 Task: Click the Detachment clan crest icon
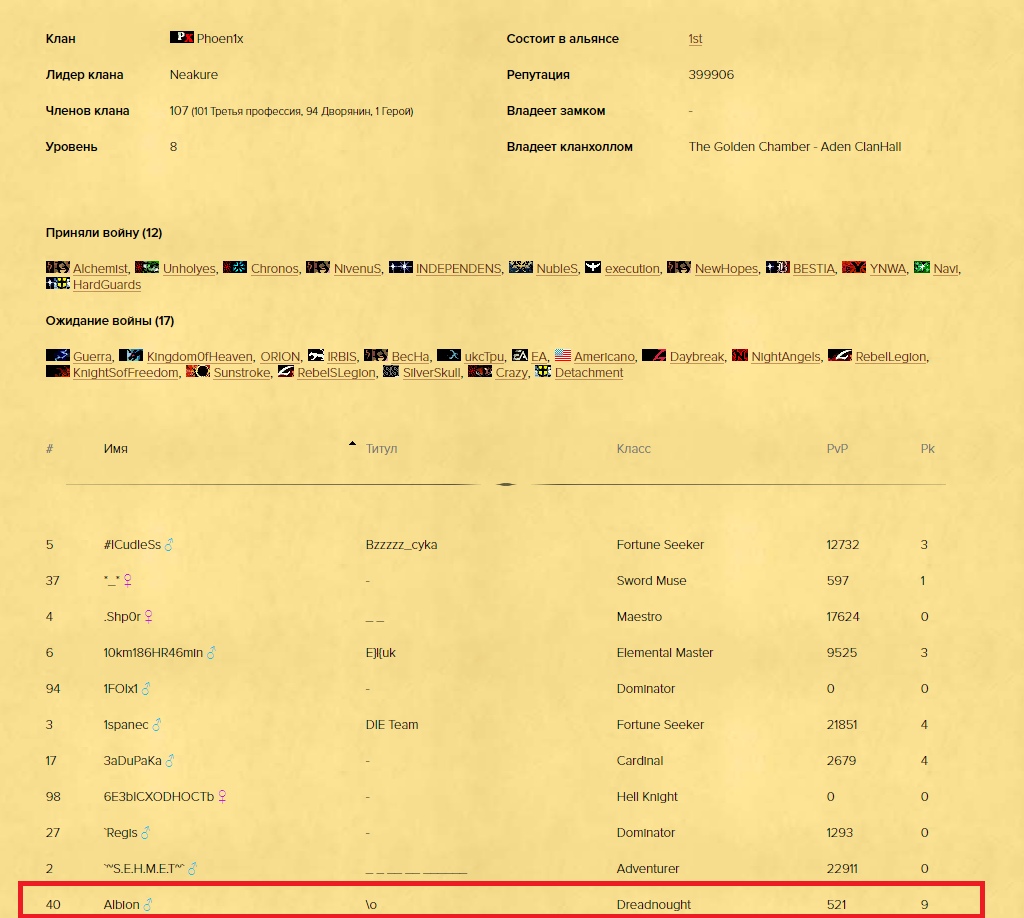click(x=543, y=372)
